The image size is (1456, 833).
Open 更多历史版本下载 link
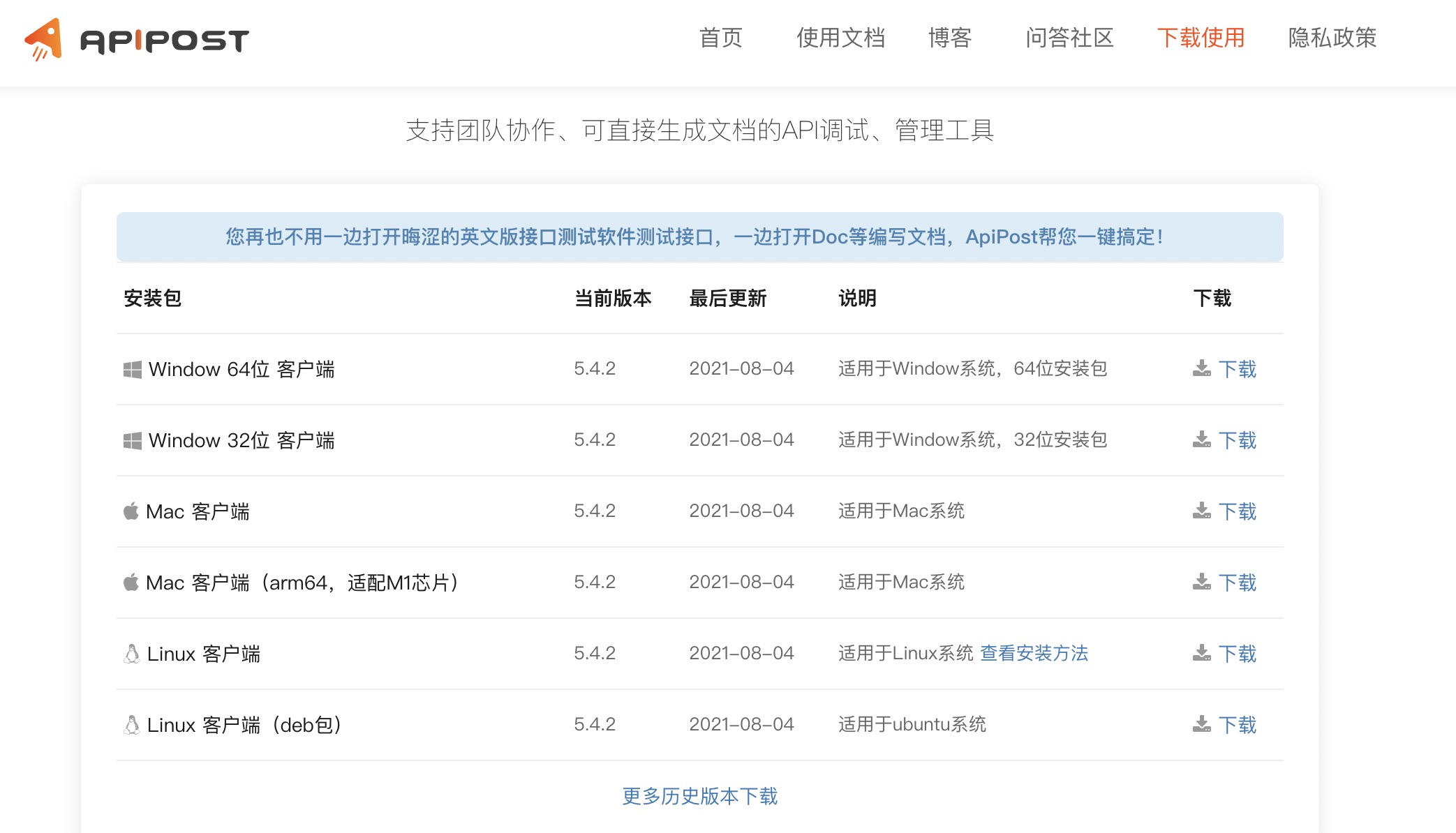(x=699, y=796)
